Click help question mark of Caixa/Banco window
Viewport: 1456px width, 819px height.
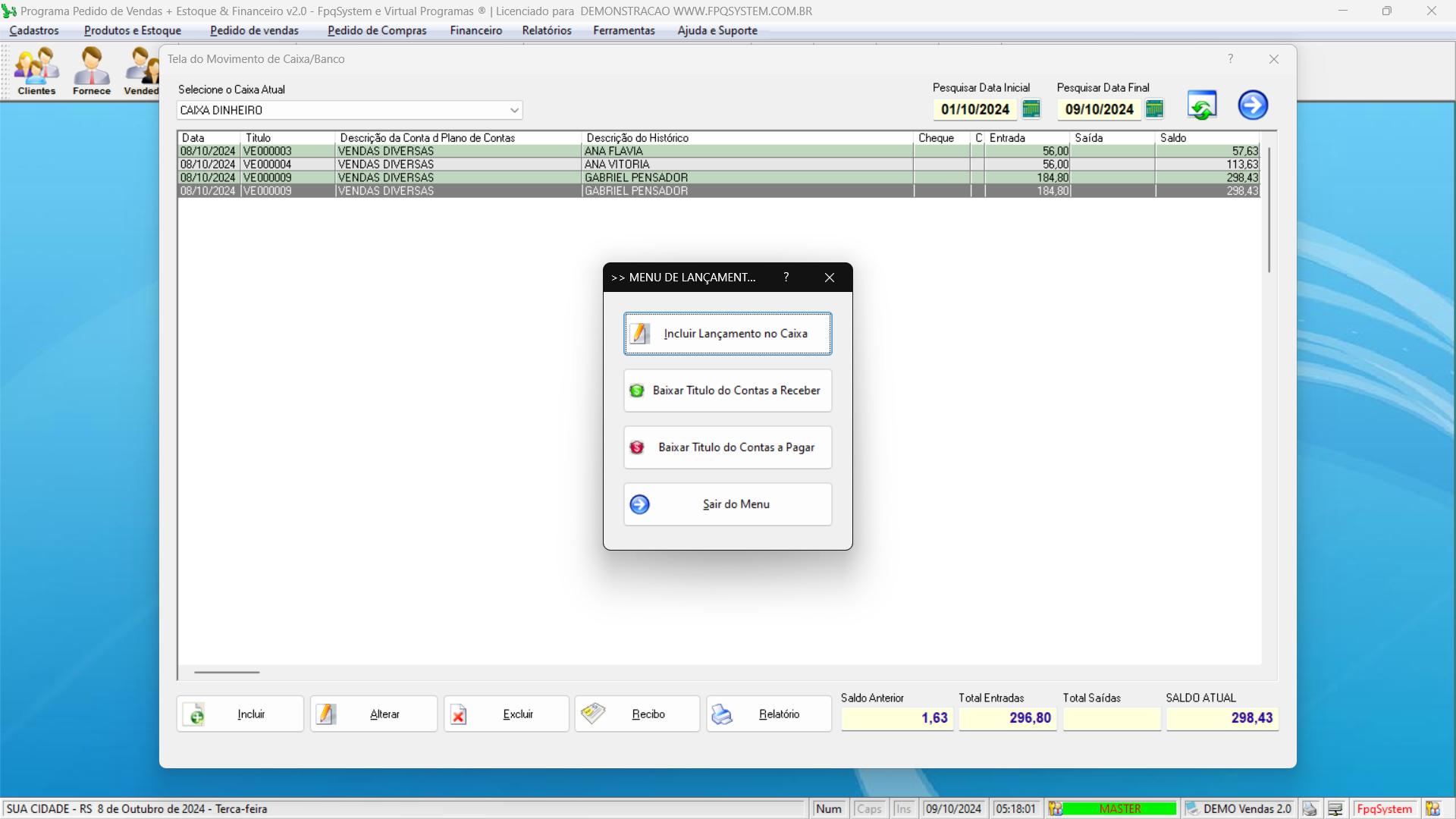1231,59
